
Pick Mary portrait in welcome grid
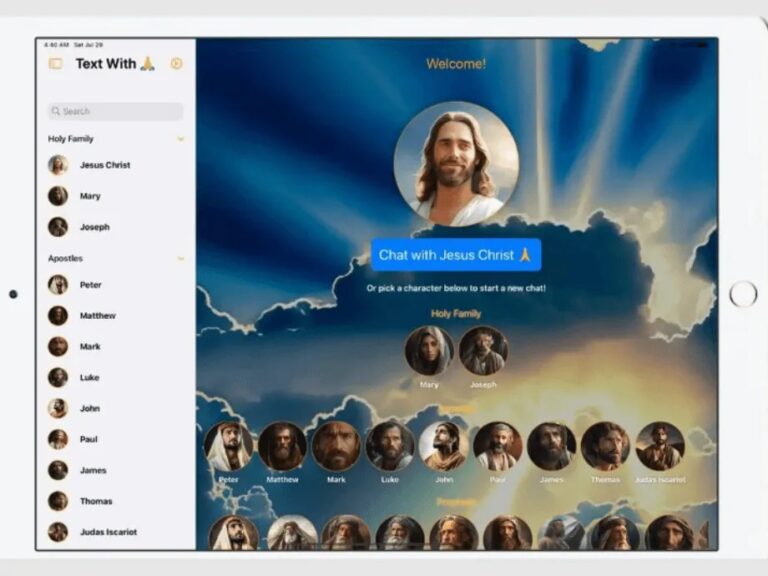429,351
